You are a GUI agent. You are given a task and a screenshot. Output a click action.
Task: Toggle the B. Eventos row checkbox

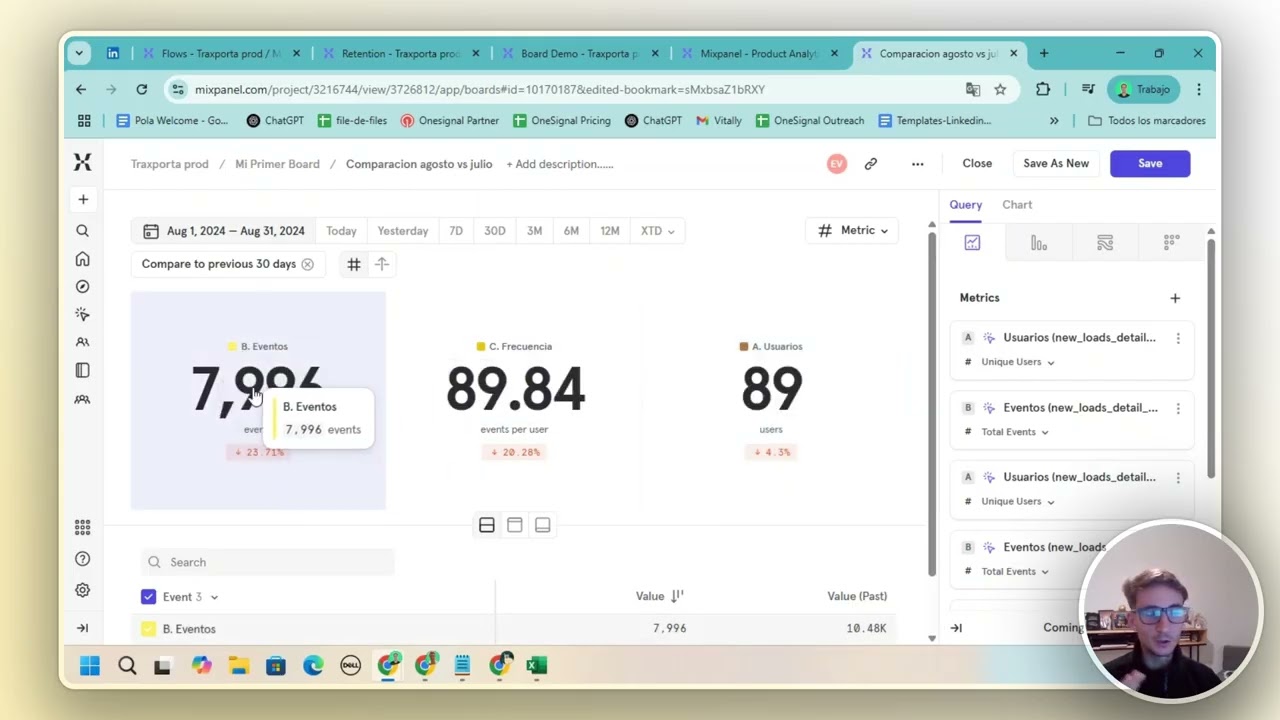point(148,629)
